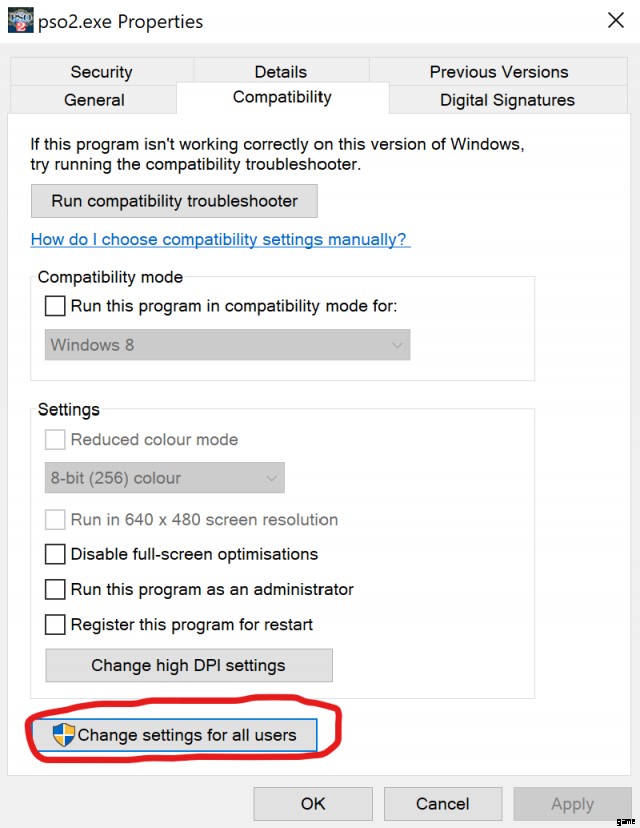
Task: Open the Digital Signatures tab
Action: coord(507,100)
